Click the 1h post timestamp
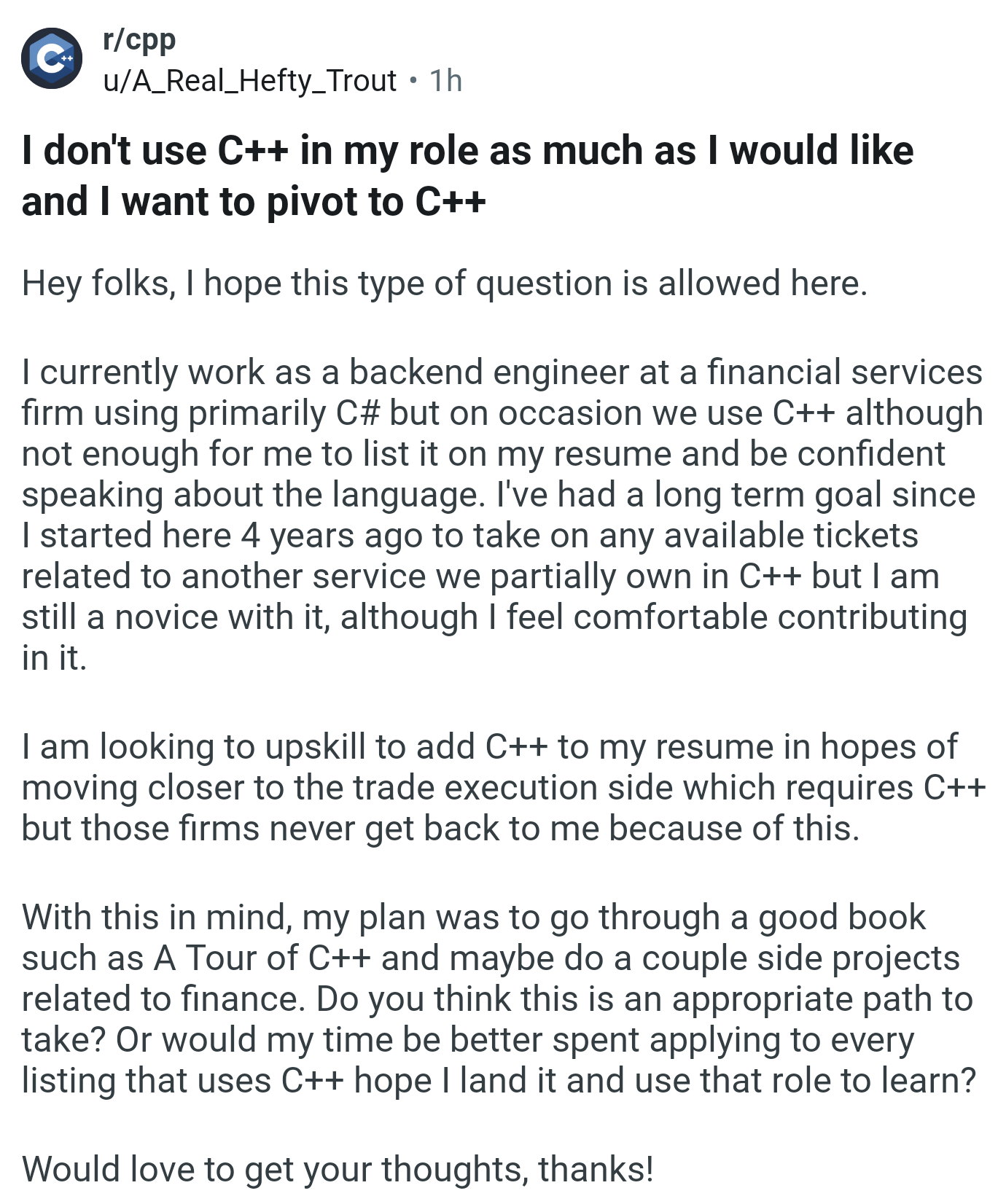 point(445,80)
